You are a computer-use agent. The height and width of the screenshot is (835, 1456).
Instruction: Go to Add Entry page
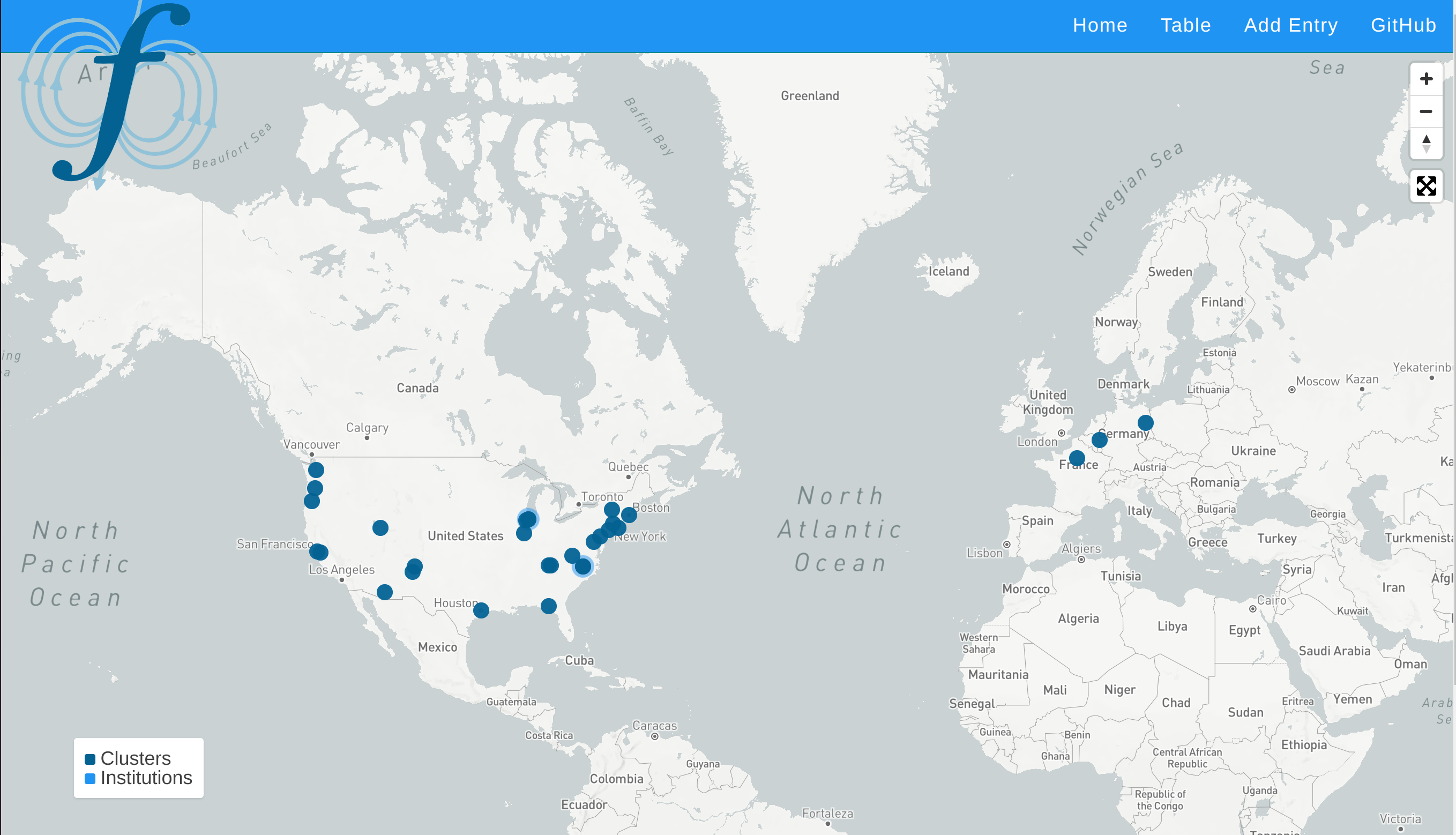click(x=1290, y=25)
